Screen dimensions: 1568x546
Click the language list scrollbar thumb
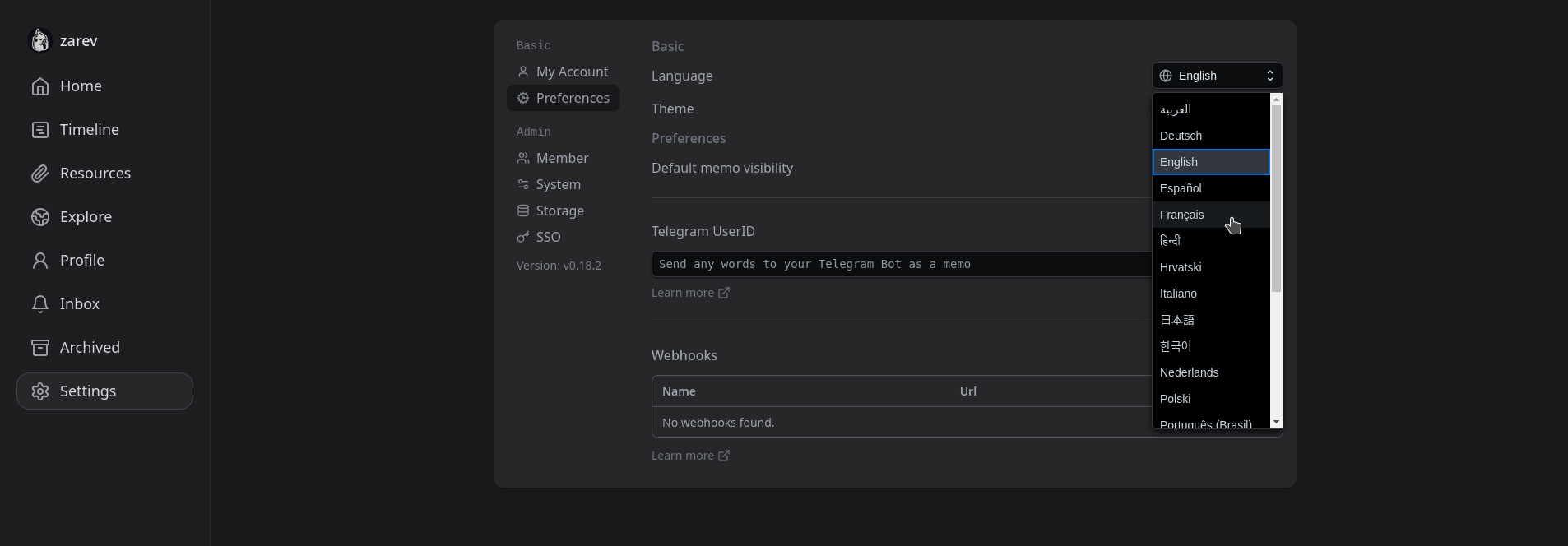point(1277,198)
